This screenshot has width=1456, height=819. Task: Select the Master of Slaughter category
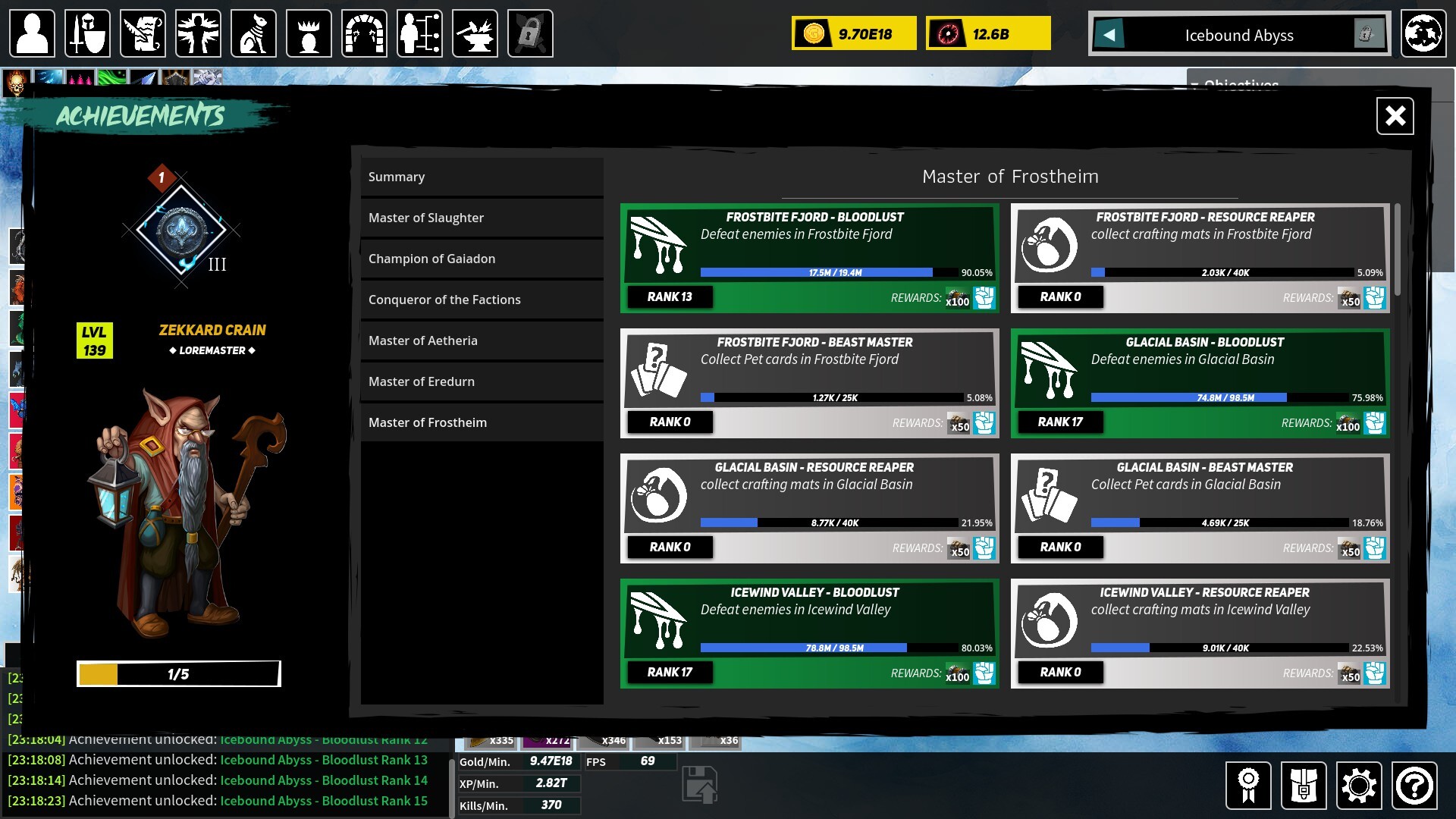coord(482,218)
